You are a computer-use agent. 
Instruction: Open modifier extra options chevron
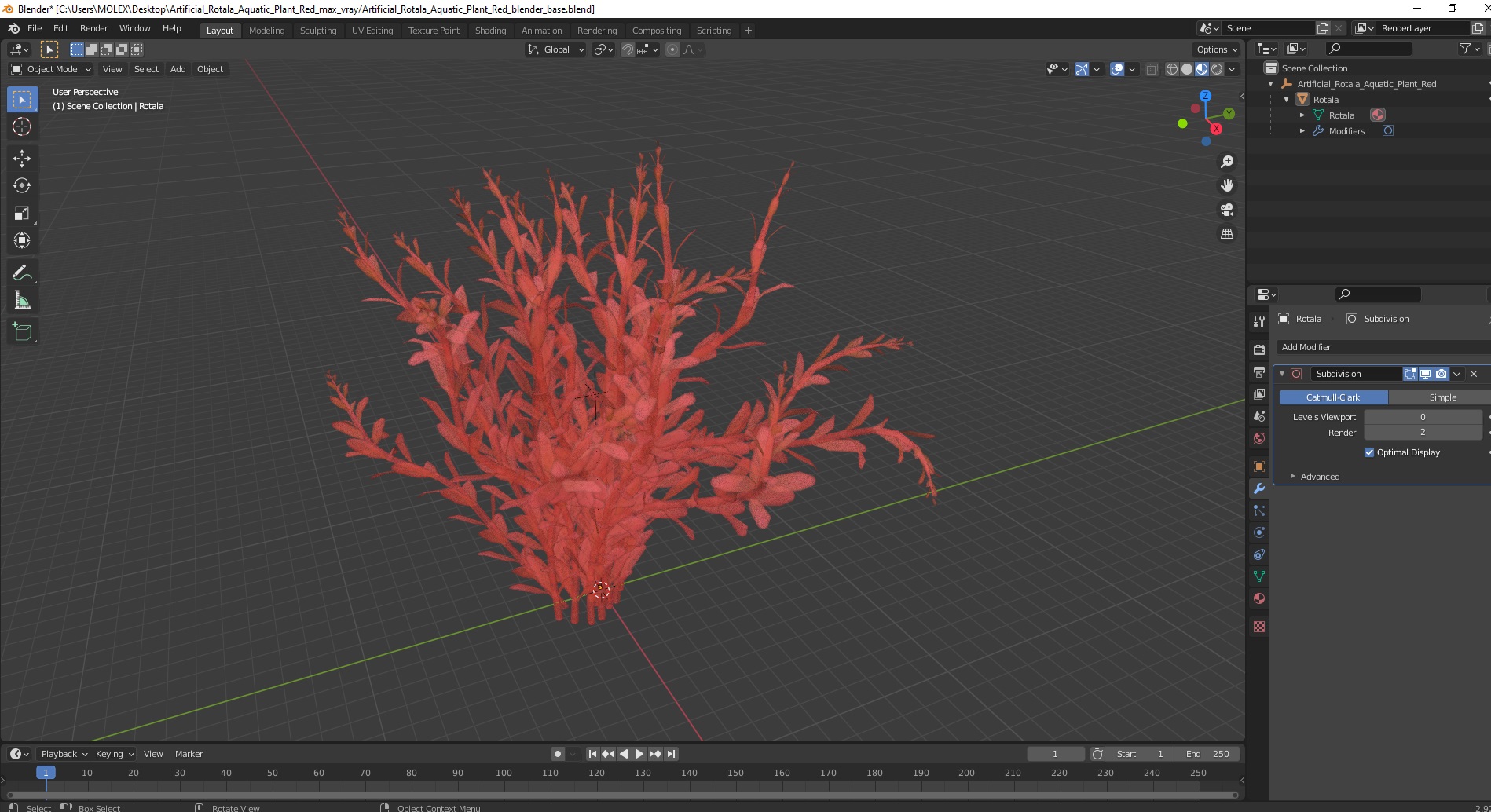[1457, 374]
